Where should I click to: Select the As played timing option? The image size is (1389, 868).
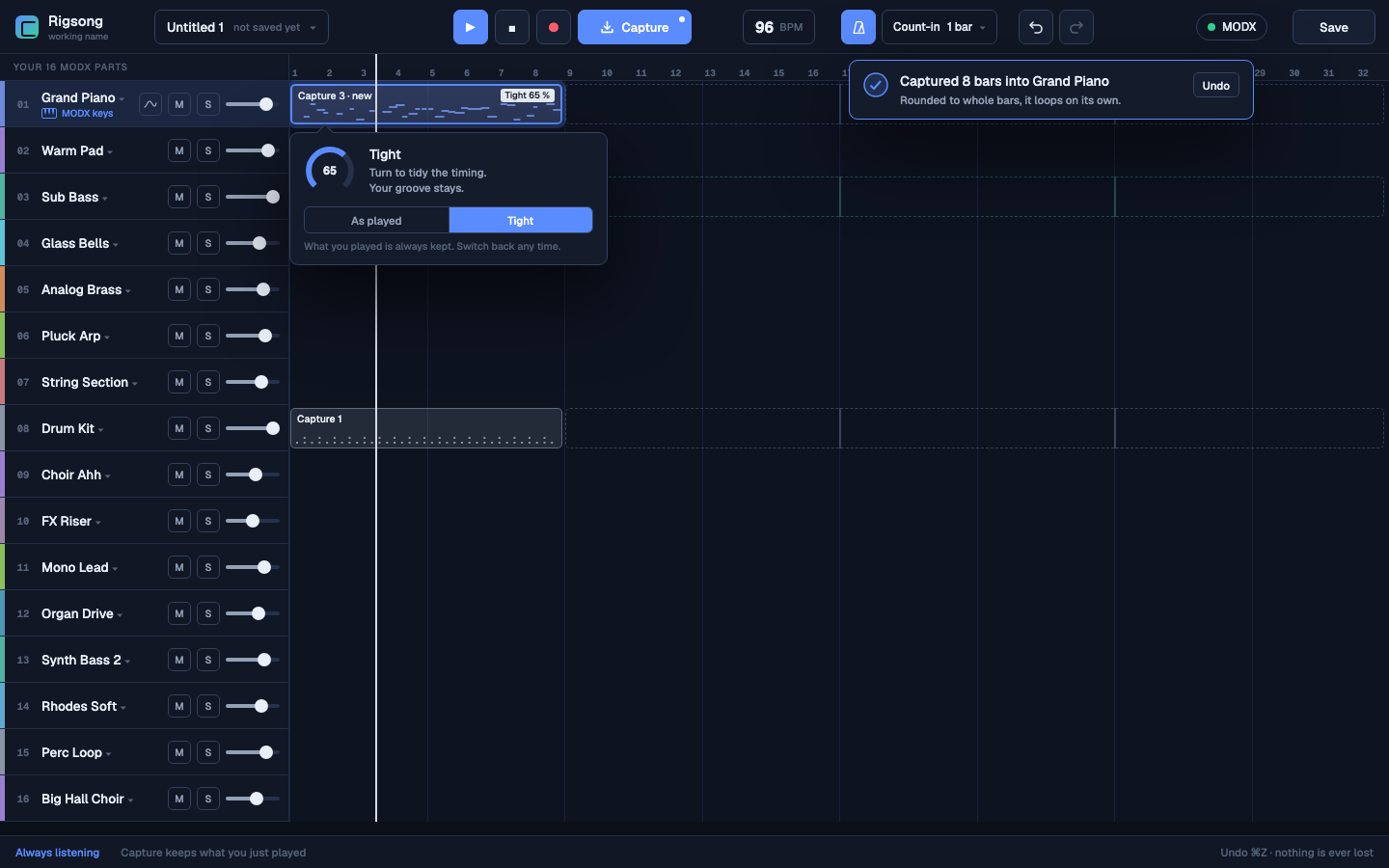click(376, 221)
